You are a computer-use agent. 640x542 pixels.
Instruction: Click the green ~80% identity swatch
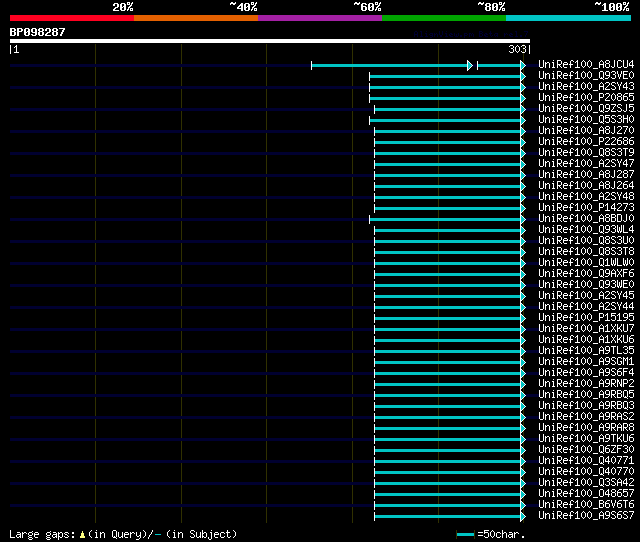(444, 18)
